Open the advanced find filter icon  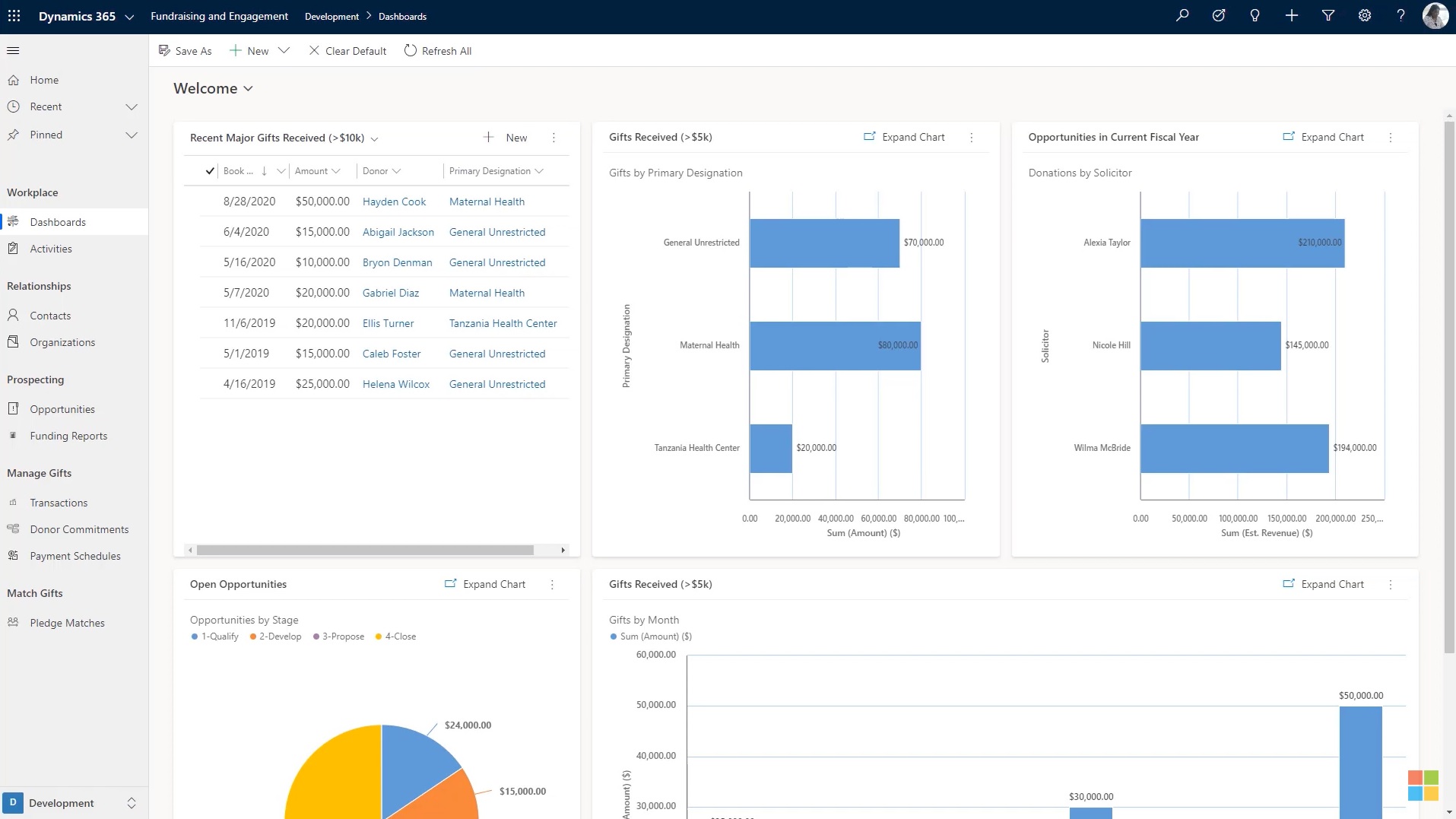pos(1328,16)
